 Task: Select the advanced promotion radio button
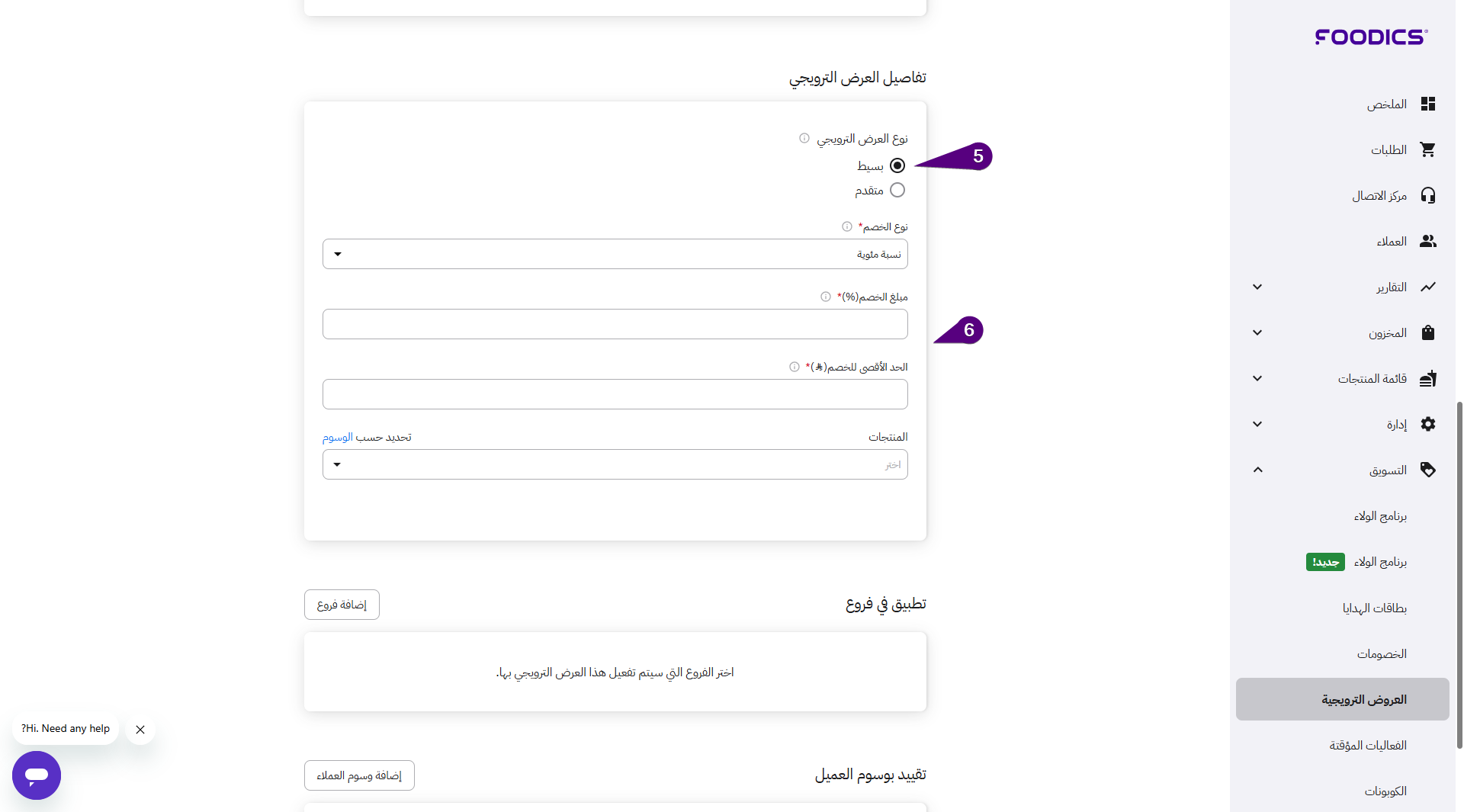(x=897, y=191)
